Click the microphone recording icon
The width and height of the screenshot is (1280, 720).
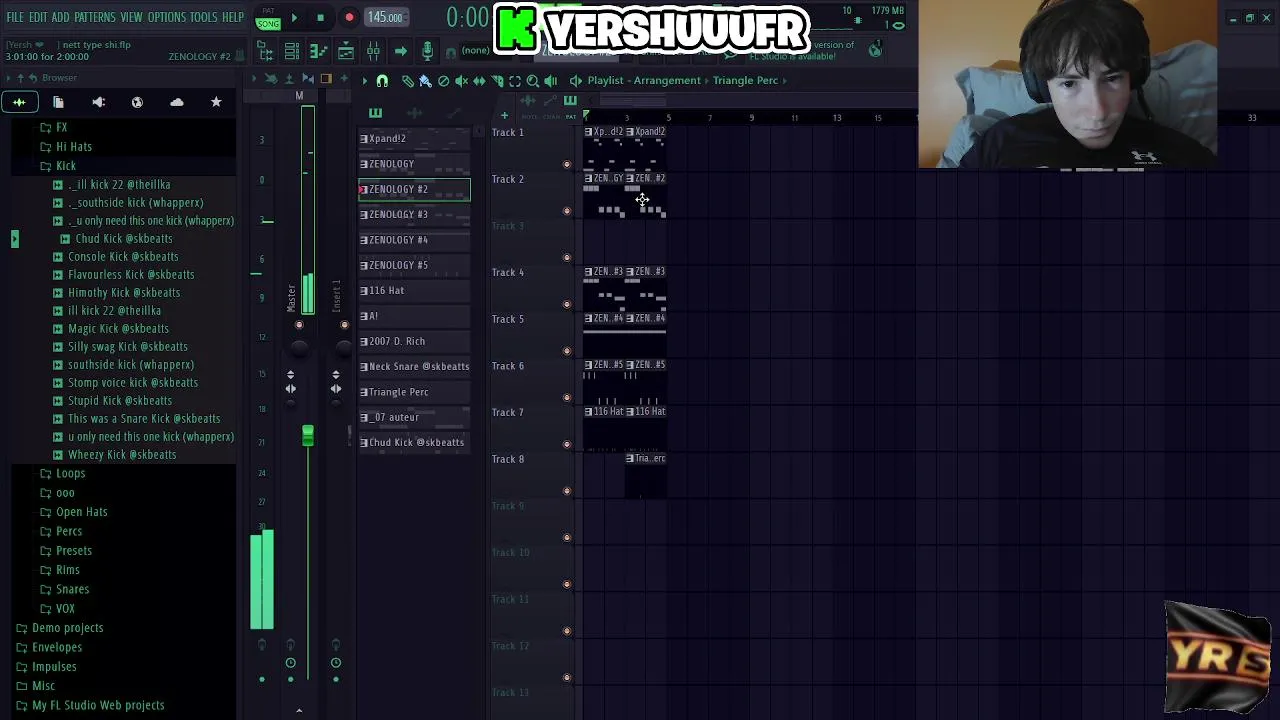(427, 51)
